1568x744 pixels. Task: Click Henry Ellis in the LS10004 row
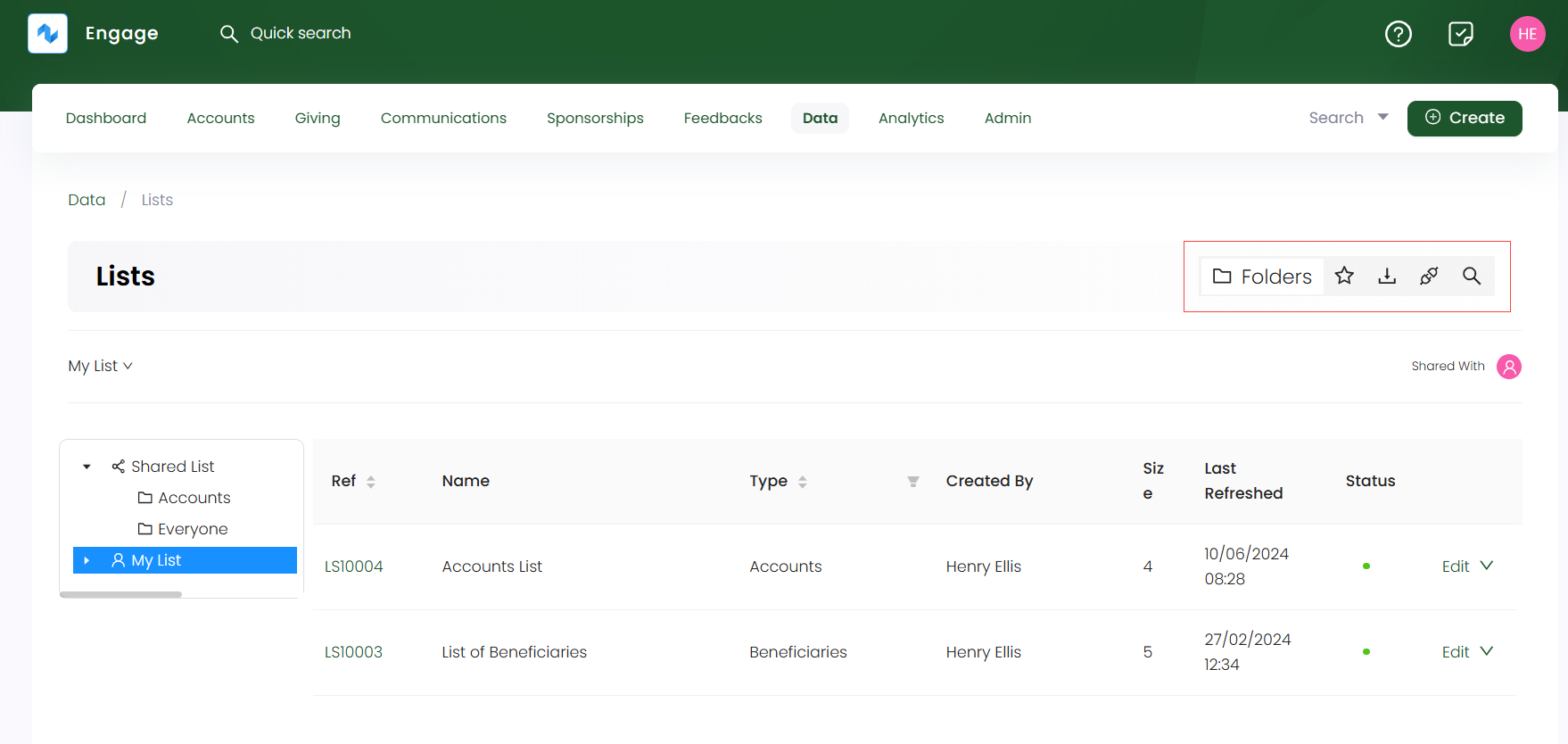984,566
